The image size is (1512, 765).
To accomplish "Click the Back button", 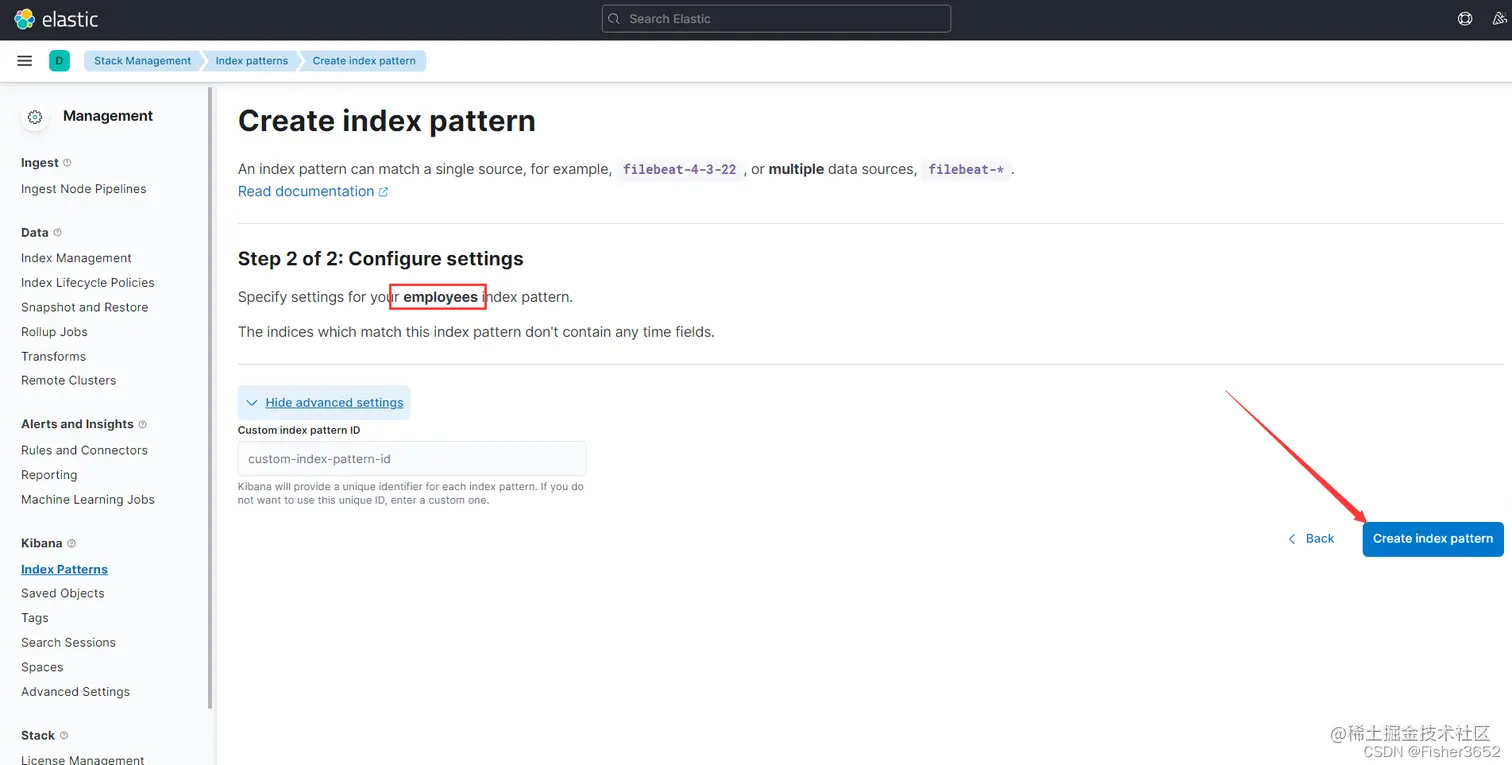I will pos(1311,538).
